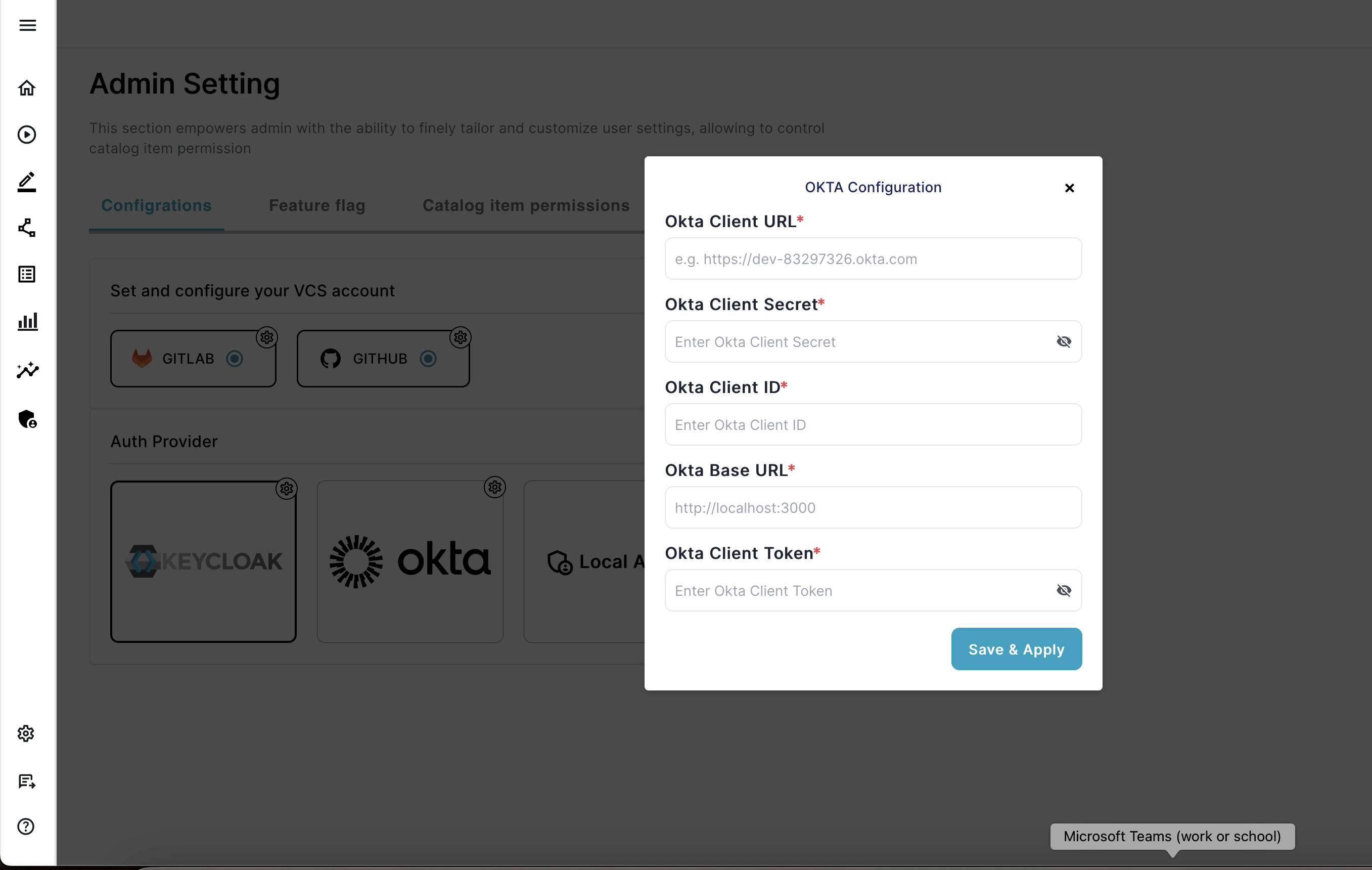The image size is (1372, 870).
Task: Open the help question mark icon
Action: pos(26,826)
